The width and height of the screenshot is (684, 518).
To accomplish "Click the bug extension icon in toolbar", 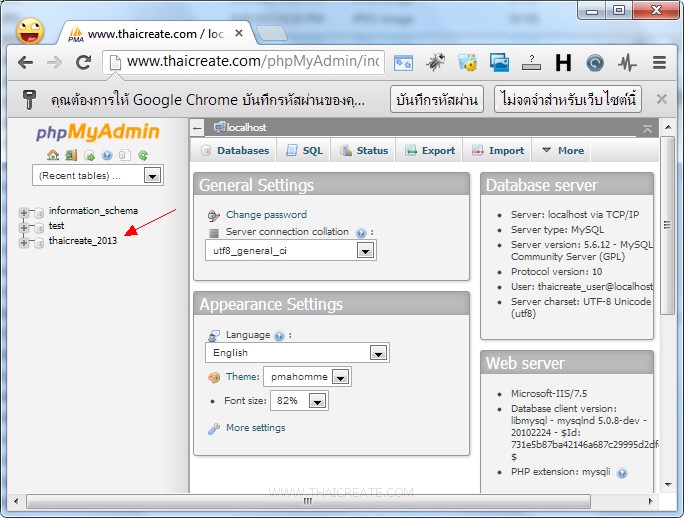I will (x=435, y=62).
